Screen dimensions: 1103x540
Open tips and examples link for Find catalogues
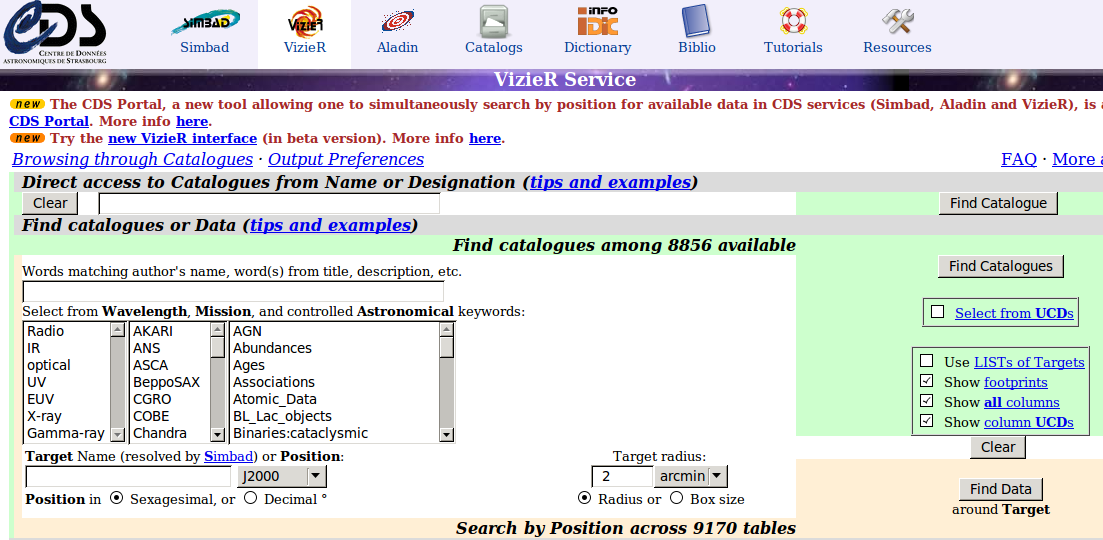(330, 225)
